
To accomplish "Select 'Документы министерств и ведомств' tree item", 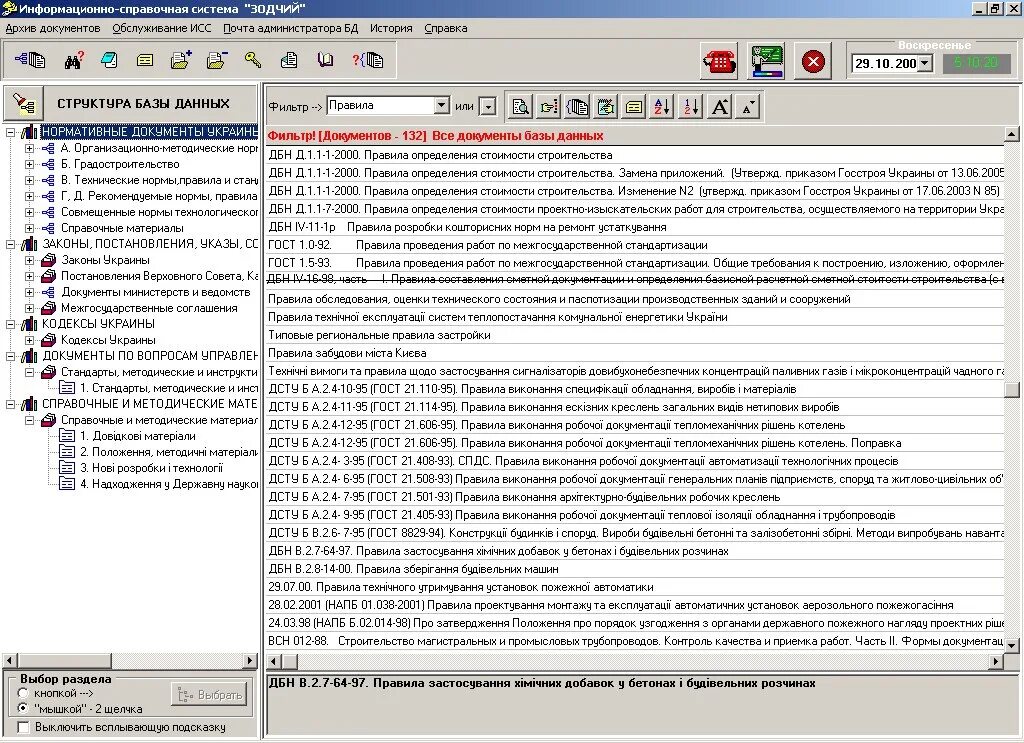I will [155, 292].
